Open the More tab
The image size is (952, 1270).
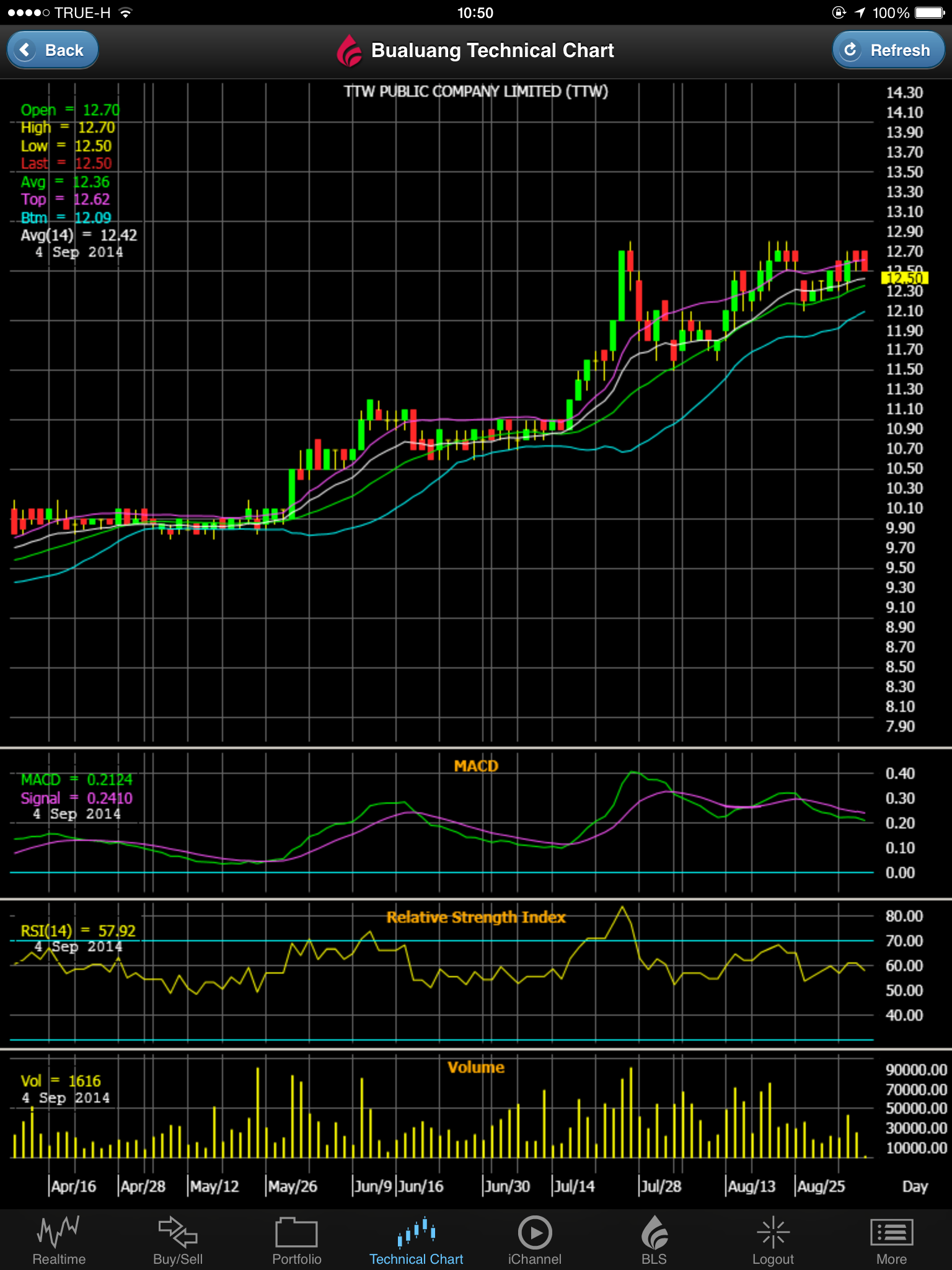coord(892,1240)
